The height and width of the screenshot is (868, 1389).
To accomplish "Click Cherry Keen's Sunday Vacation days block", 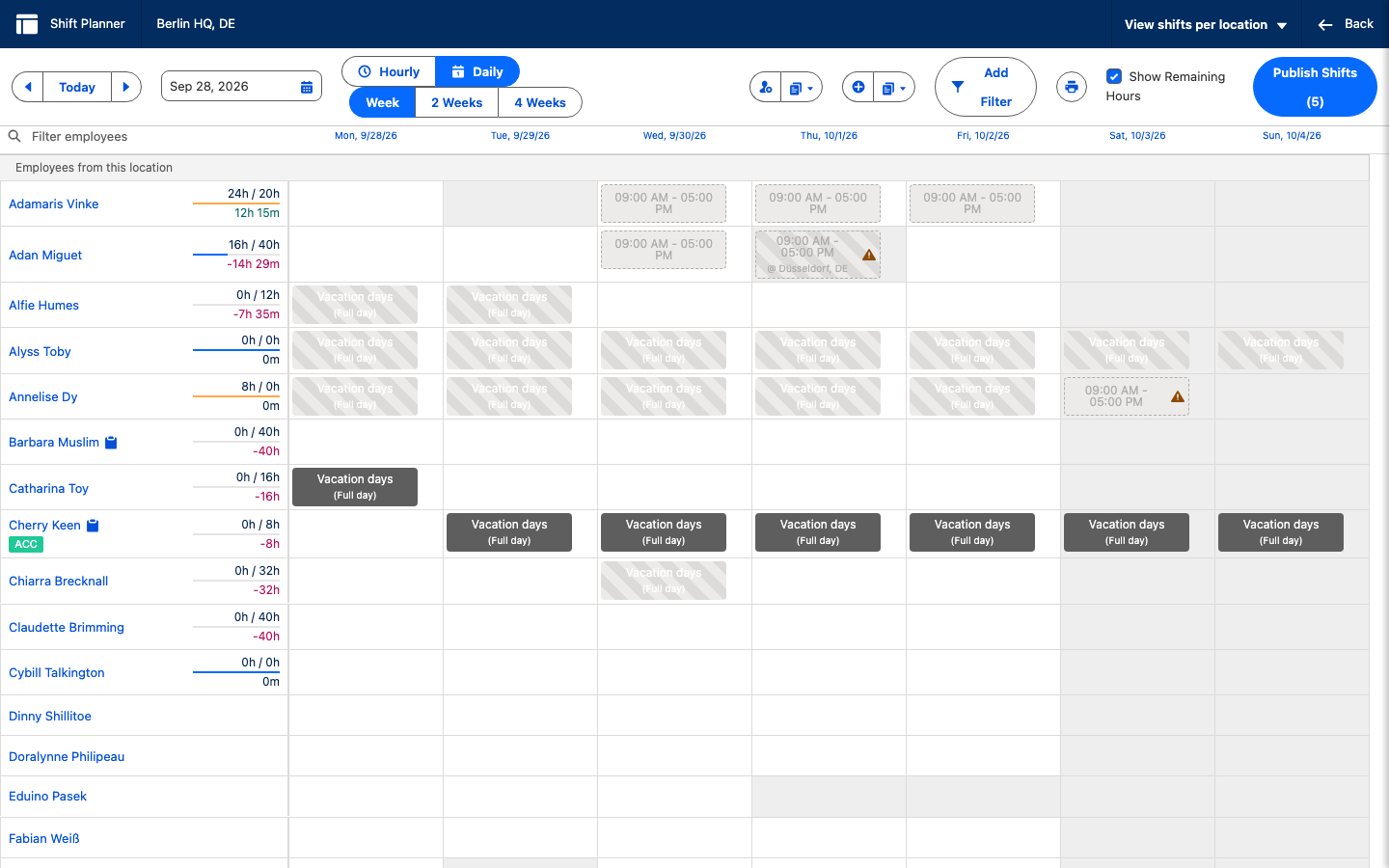I will 1281,532.
